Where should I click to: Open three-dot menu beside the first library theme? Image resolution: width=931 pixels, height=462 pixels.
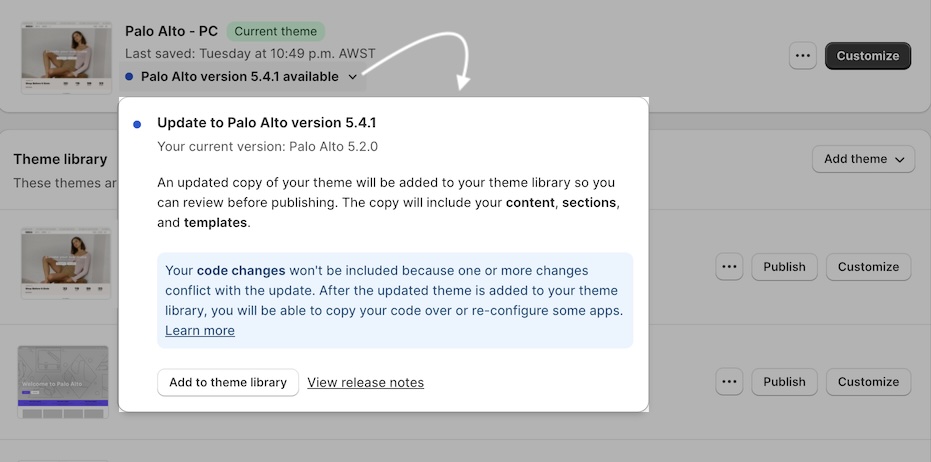tap(729, 267)
